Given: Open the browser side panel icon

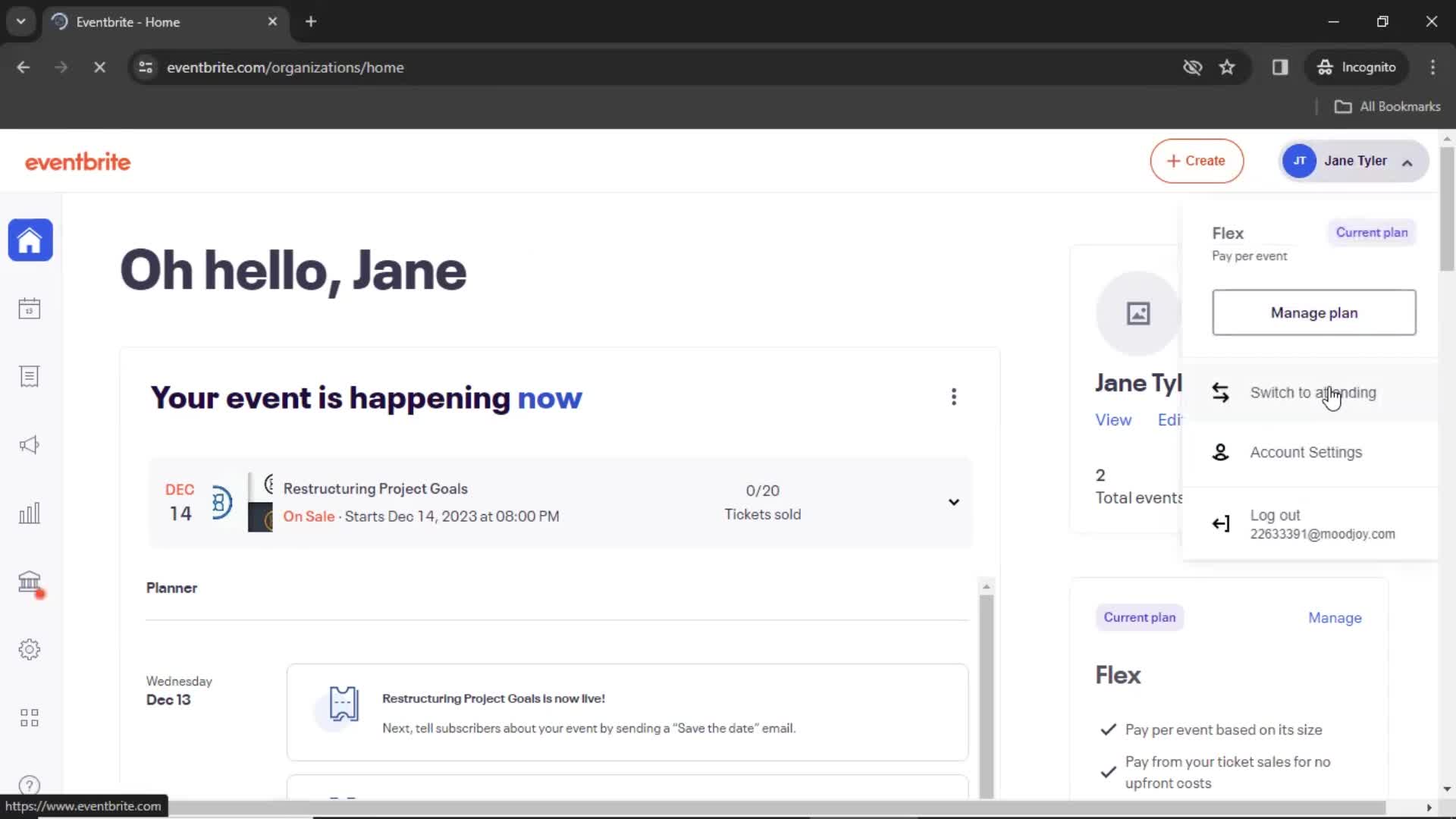Looking at the screenshot, I should [1280, 67].
